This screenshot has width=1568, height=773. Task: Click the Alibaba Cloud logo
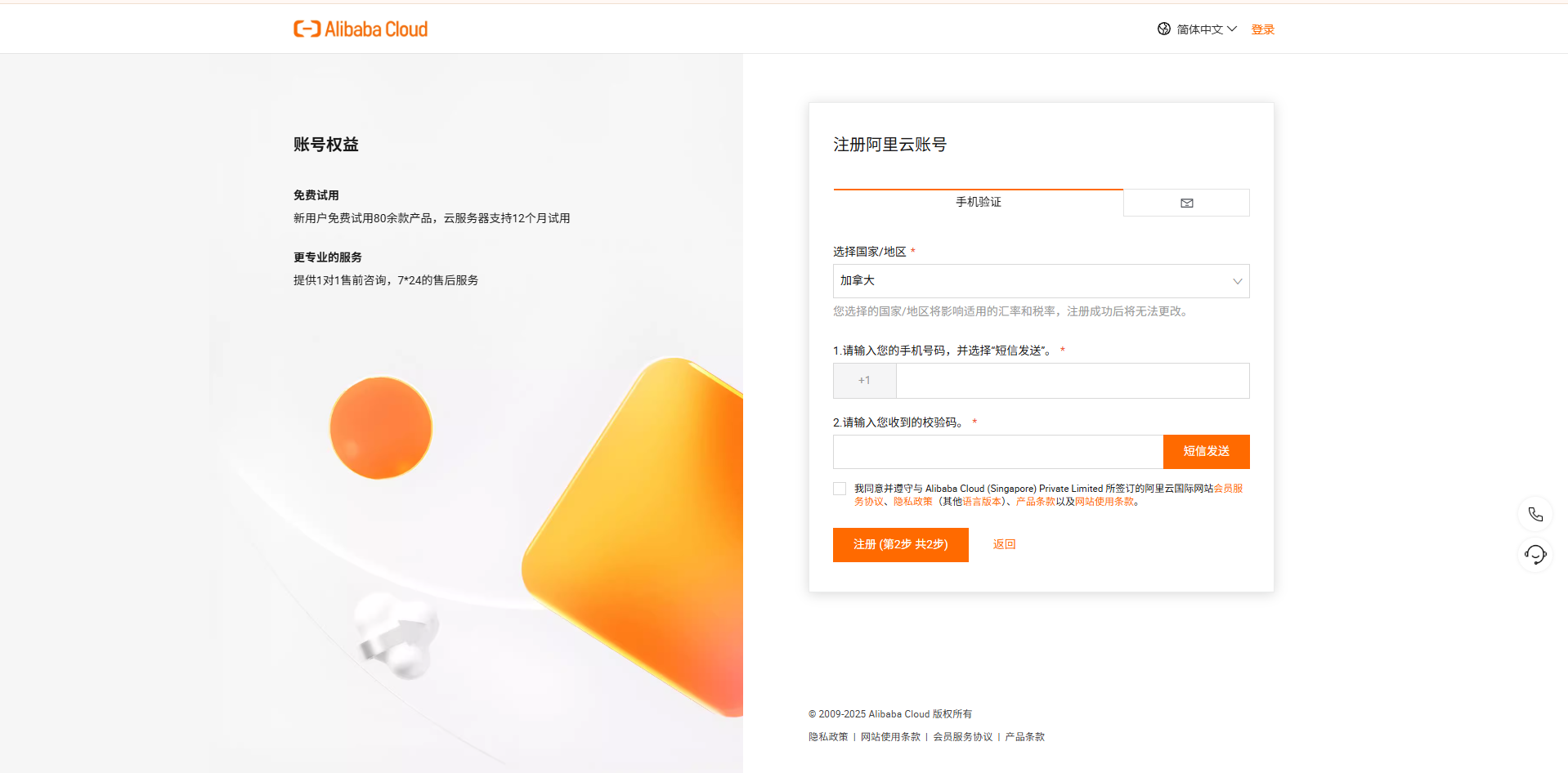pyautogui.click(x=361, y=29)
